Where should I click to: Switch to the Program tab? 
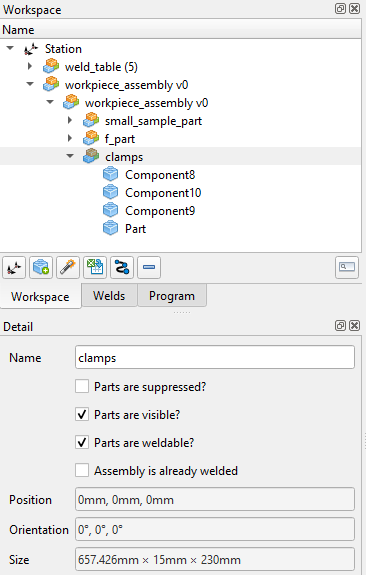coord(172,295)
